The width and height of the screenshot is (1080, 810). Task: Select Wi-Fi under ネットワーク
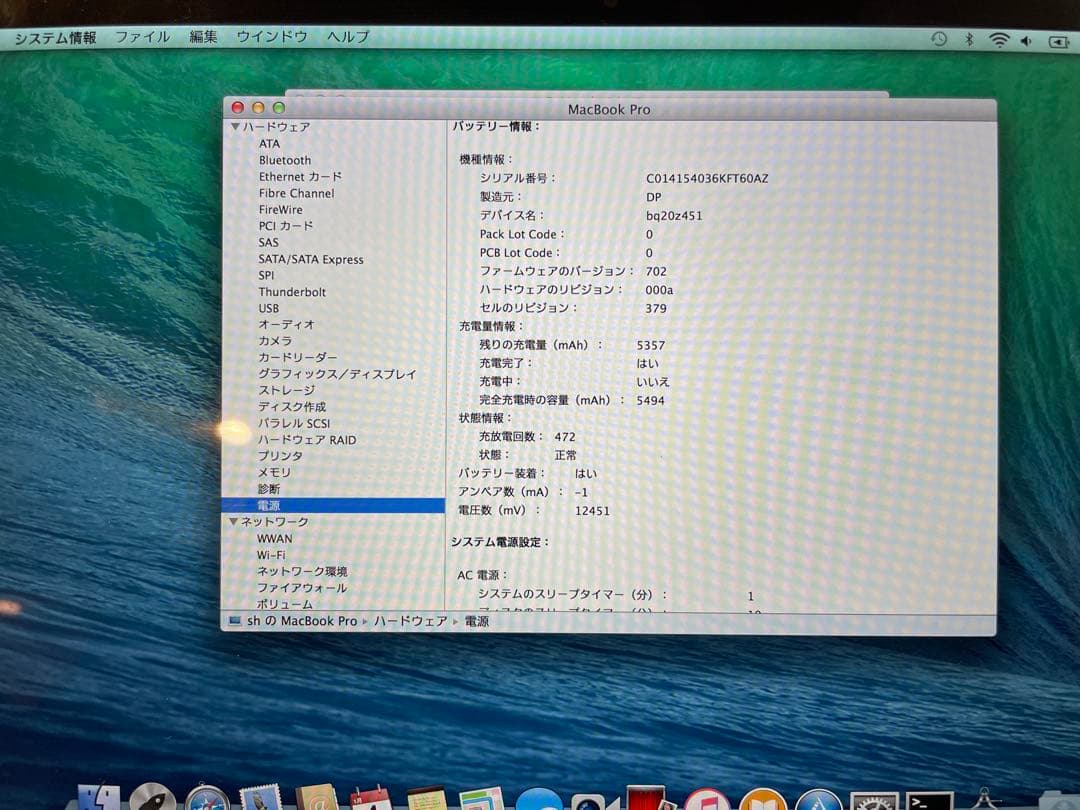point(269,554)
